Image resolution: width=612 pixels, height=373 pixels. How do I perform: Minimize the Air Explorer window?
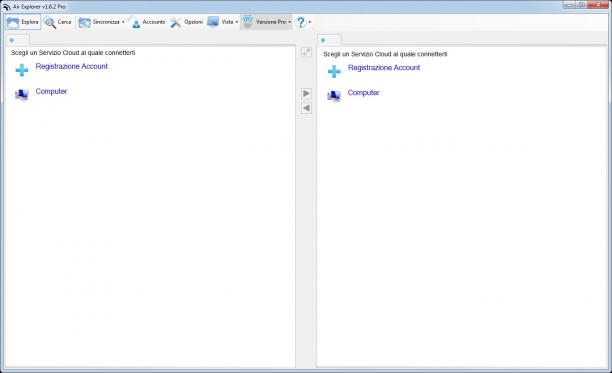pyautogui.click(x=569, y=5)
